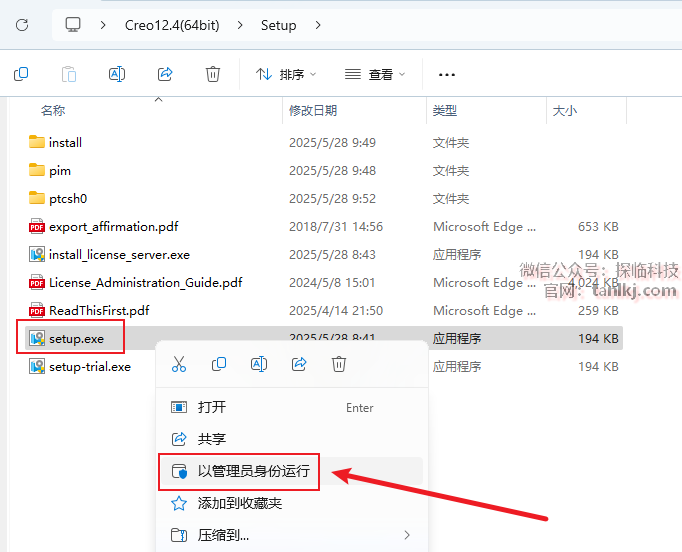Sort by the 名称 column header
This screenshot has width=682, height=552.
pos(53,110)
